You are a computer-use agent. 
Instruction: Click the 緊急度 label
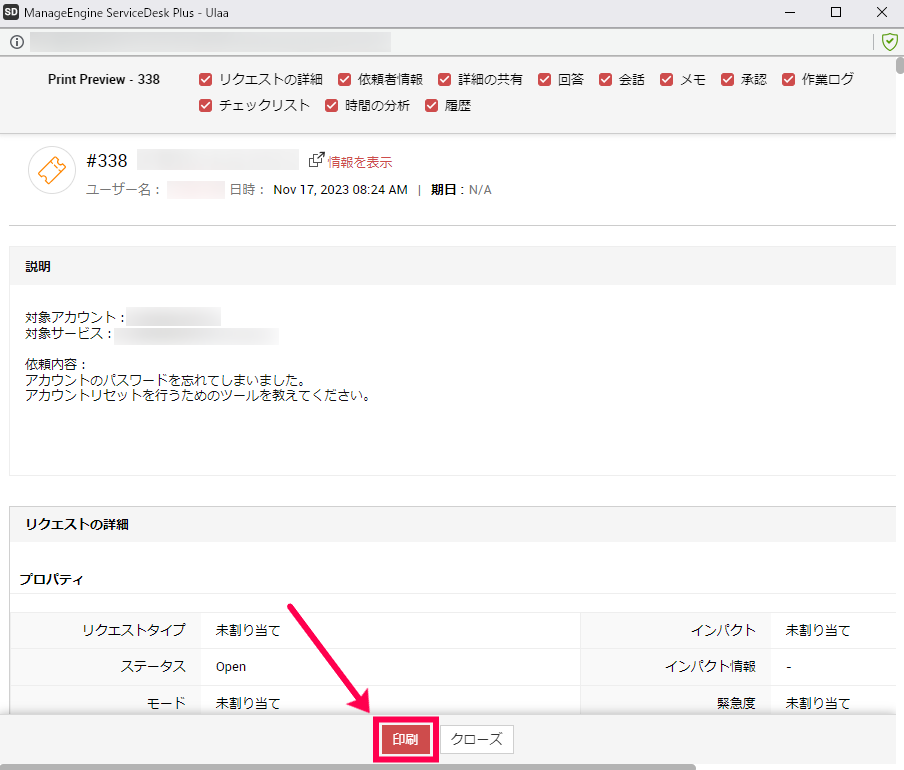click(x=736, y=703)
